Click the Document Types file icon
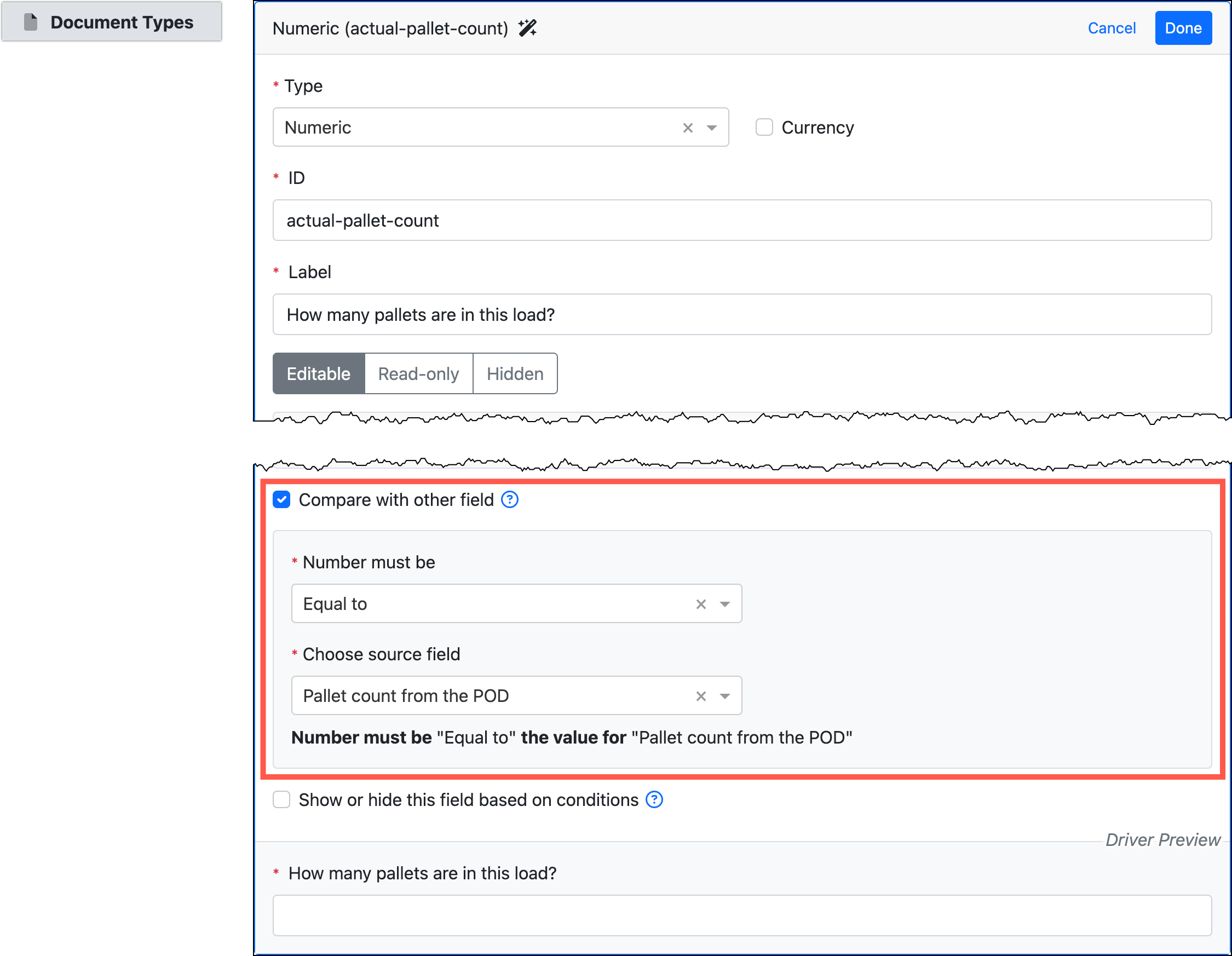 [31, 22]
